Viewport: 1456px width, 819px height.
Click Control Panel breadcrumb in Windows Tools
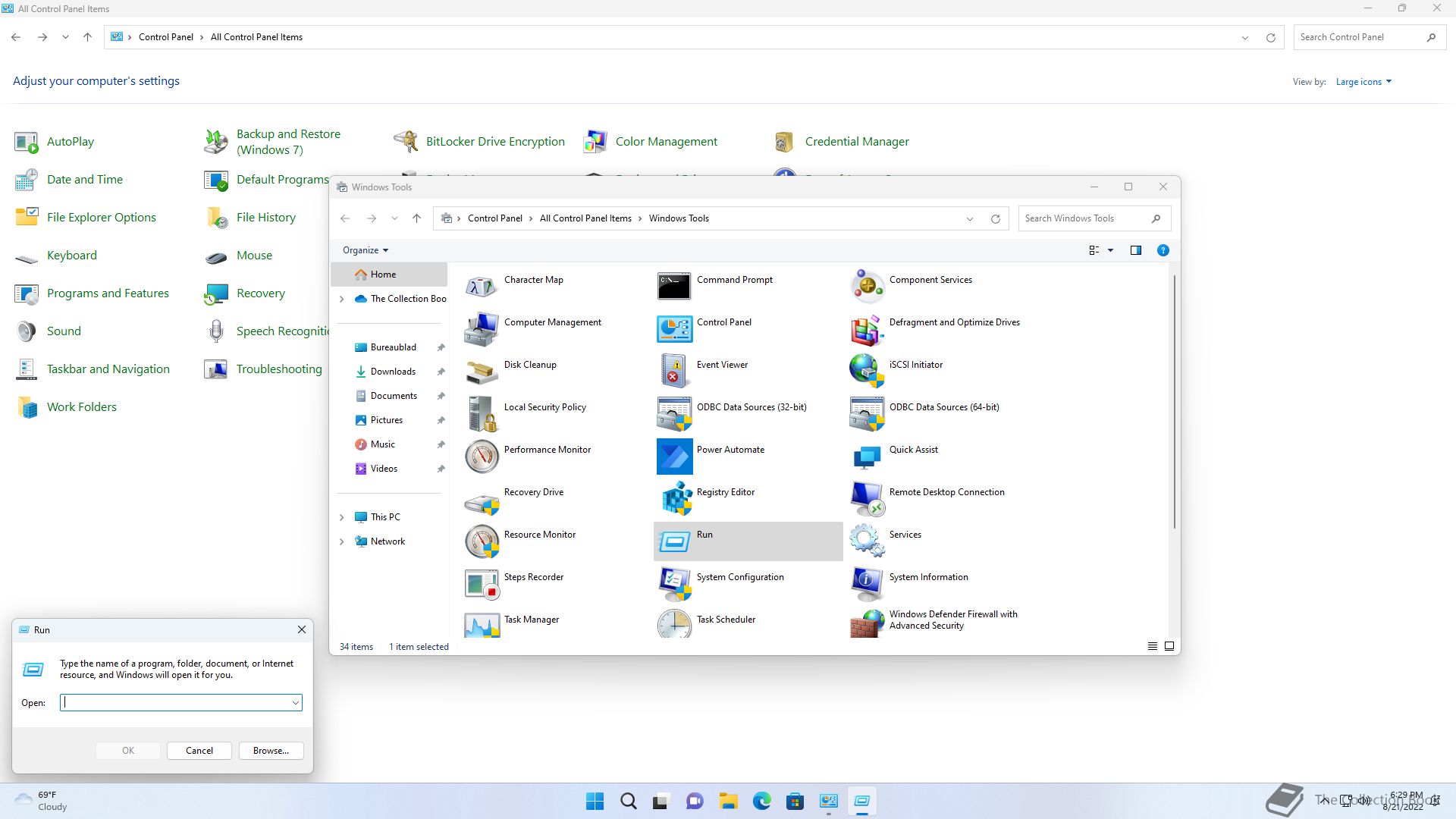[494, 218]
